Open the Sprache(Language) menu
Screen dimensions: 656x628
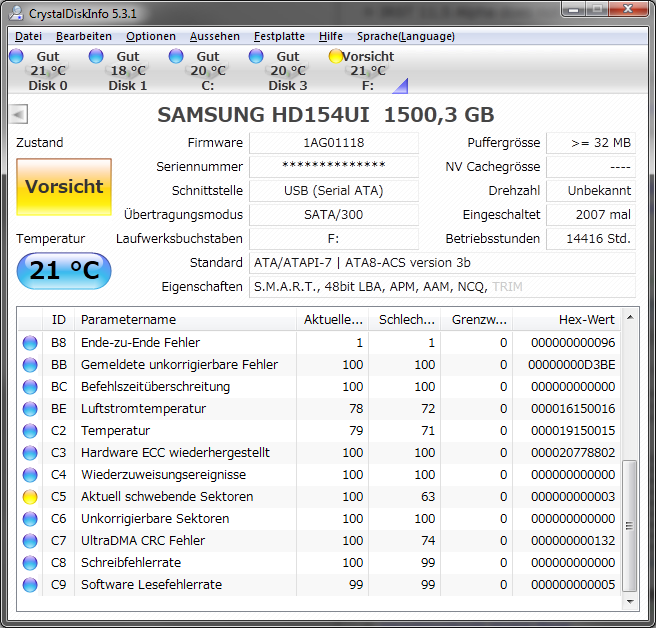click(x=406, y=36)
